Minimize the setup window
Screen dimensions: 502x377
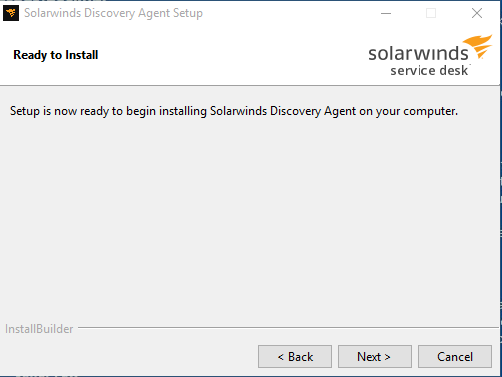tap(386, 13)
